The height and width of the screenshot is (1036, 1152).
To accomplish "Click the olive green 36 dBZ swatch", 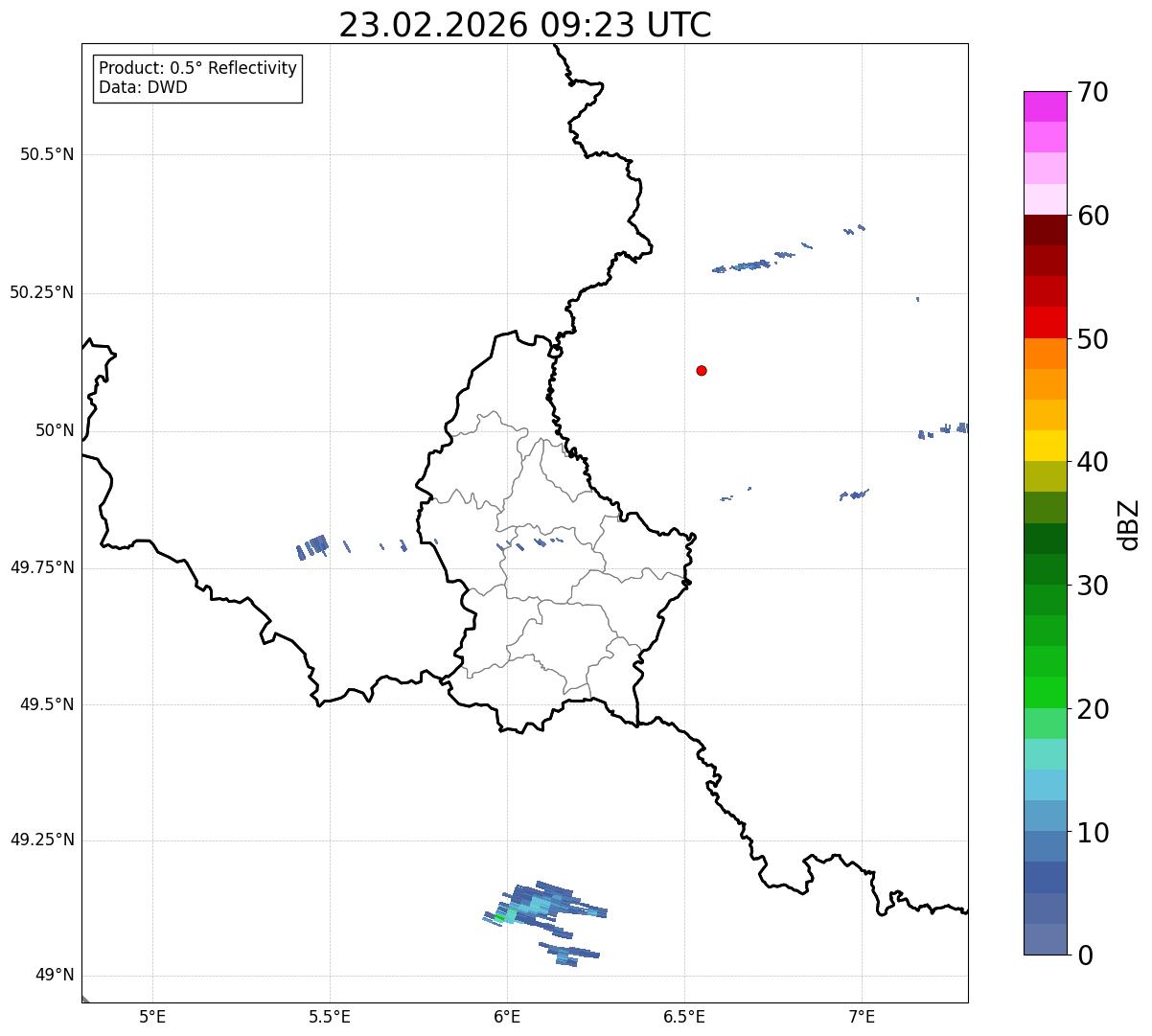I will click(1046, 507).
